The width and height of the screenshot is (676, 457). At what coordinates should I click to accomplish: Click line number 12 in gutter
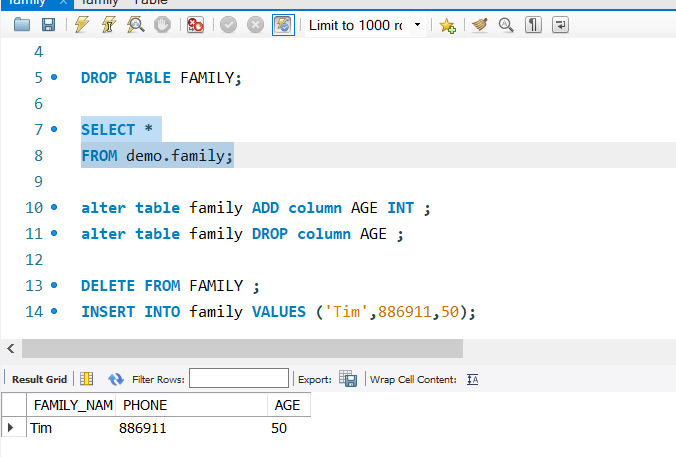click(34, 260)
